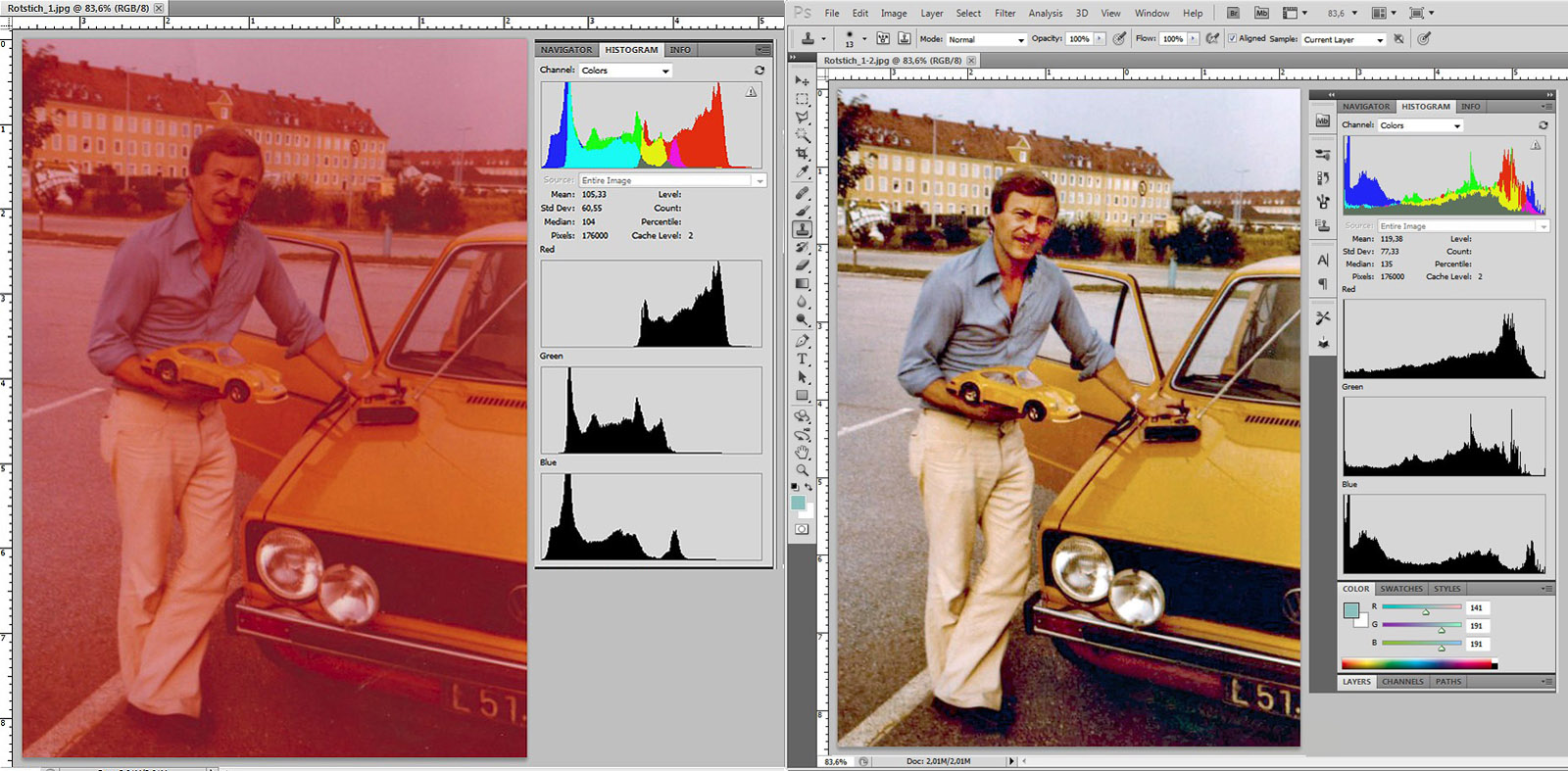This screenshot has width=1568, height=771.
Task: Toggle Quick Mask mode button
Action: tap(802, 529)
